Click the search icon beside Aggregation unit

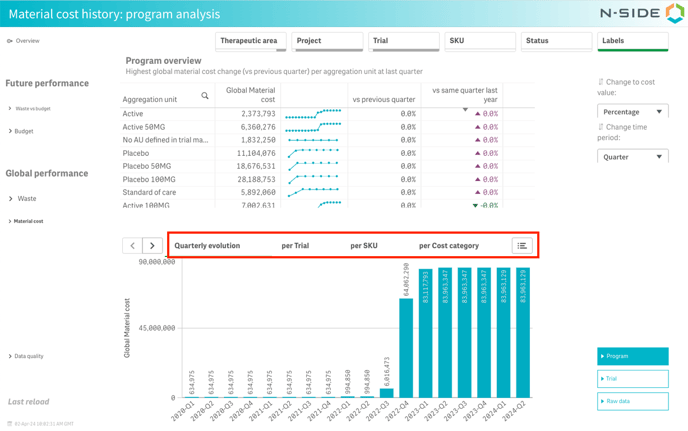205,96
